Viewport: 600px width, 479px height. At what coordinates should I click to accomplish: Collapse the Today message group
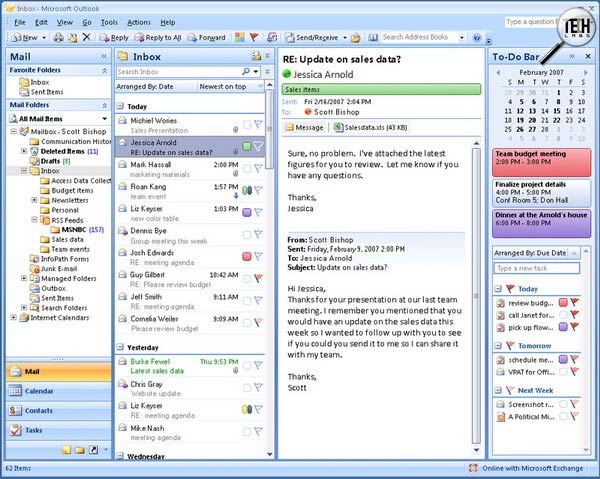click(120, 106)
